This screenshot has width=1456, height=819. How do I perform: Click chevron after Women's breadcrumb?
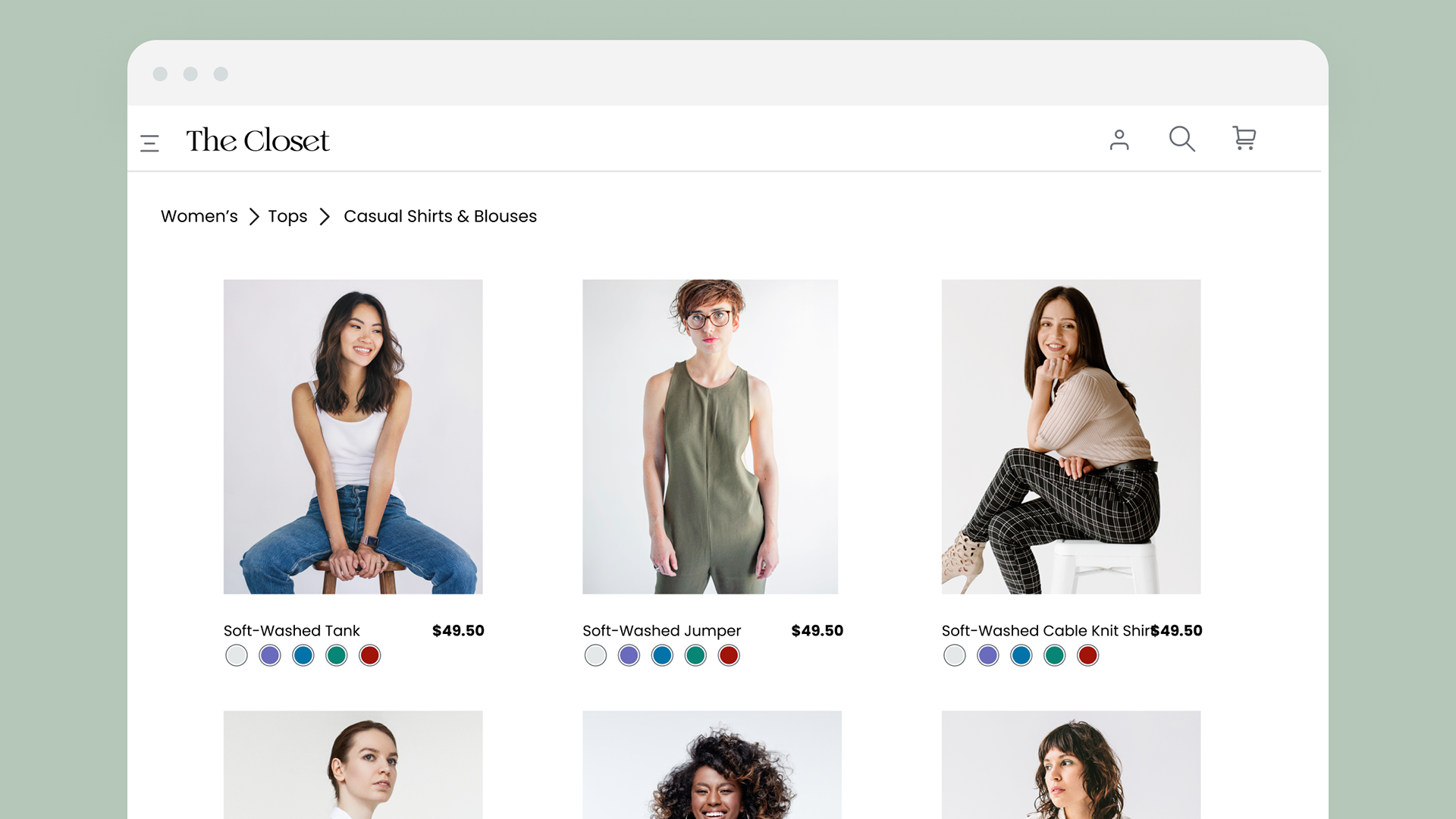click(254, 217)
